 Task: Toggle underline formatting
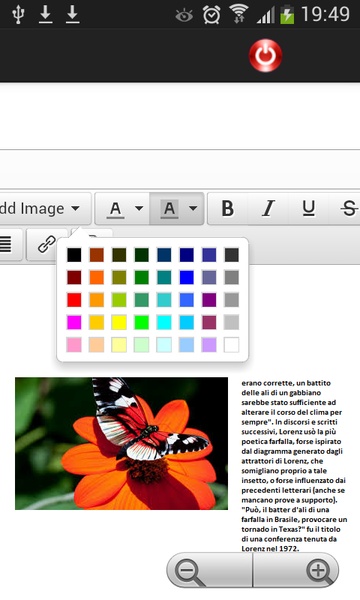309,209
